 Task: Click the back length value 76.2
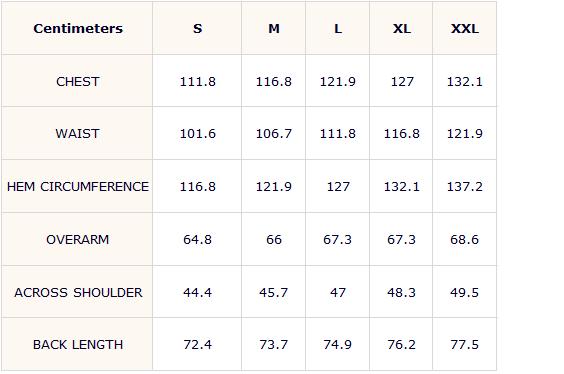click(x=401, y=345)
